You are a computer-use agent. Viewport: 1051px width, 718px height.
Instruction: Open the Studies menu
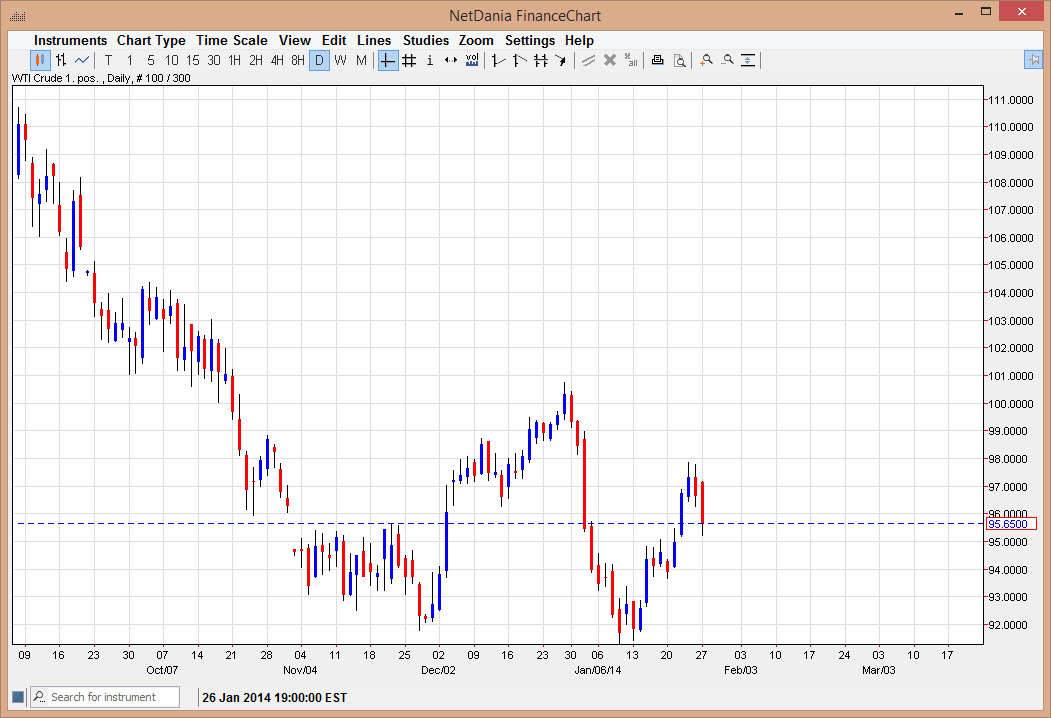click(x=426, y=40)
